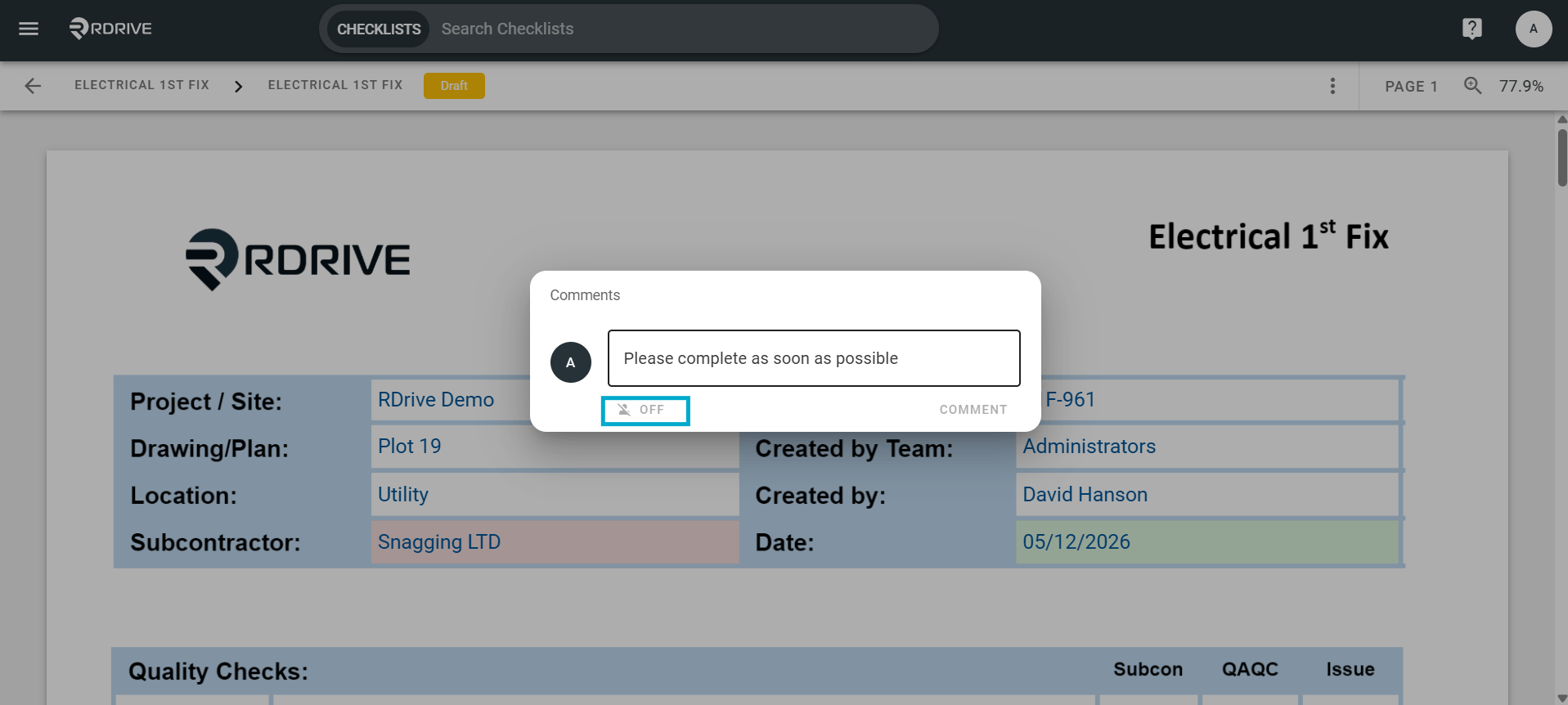Screen dimensions: 1568x705
Task: Go back with the left arrow icon
Action: [x=33, y=86]
